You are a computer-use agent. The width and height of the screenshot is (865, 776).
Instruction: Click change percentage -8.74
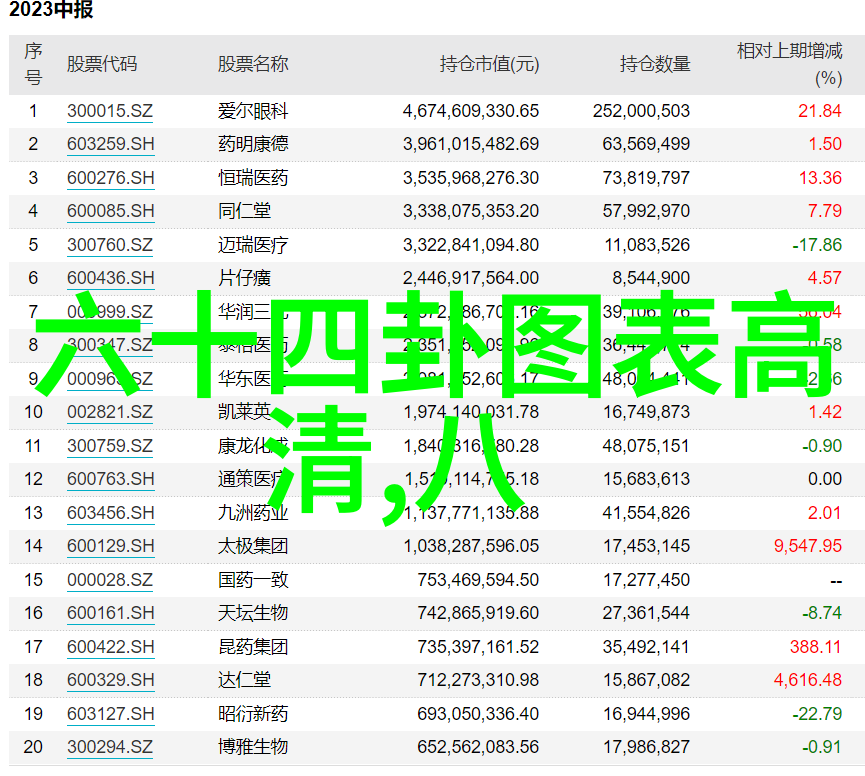(x=822, y=613)
